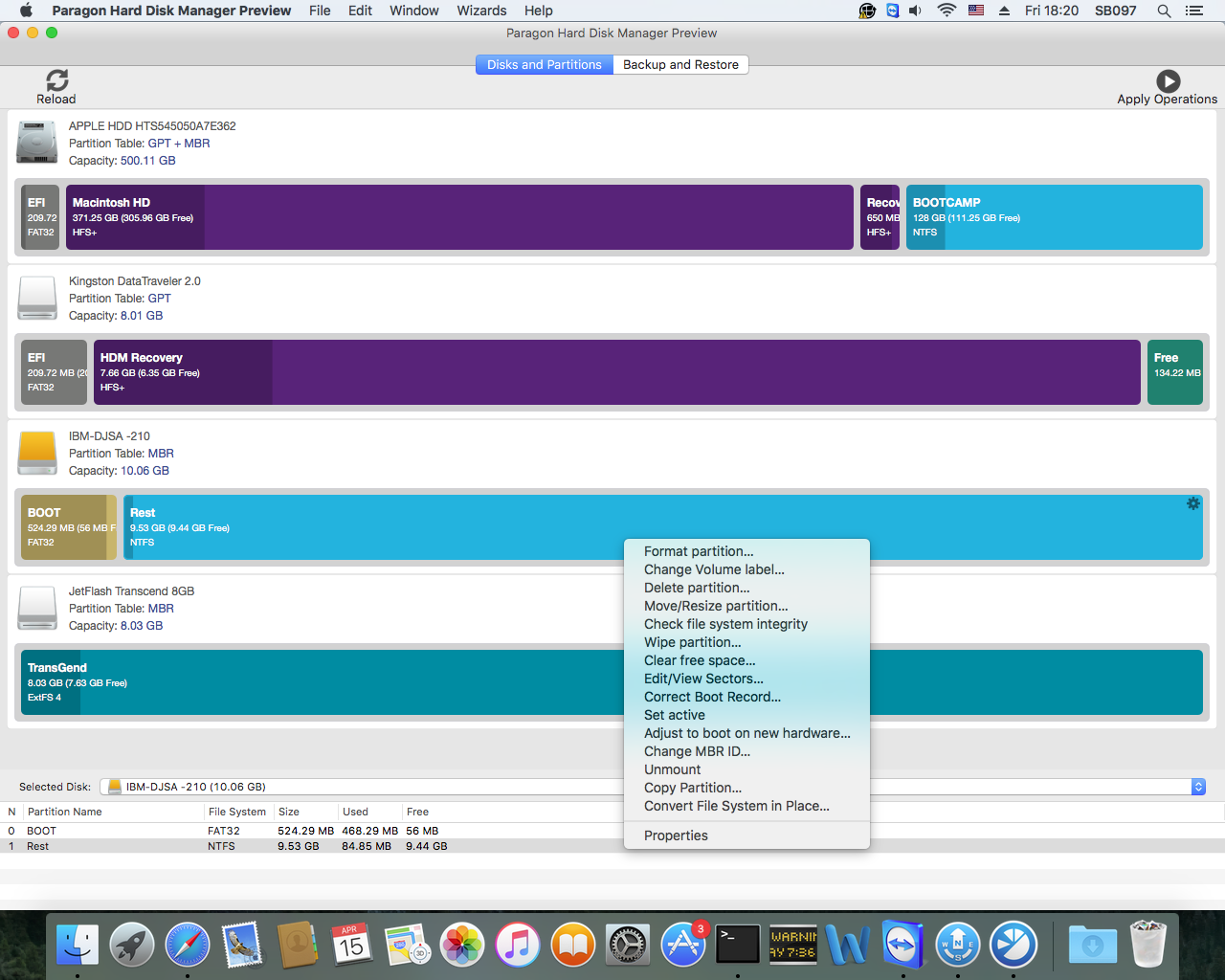Open App Store from the dock
Image resolution: width=1225 pixels, height=980 pixels.
pos(683,946)
